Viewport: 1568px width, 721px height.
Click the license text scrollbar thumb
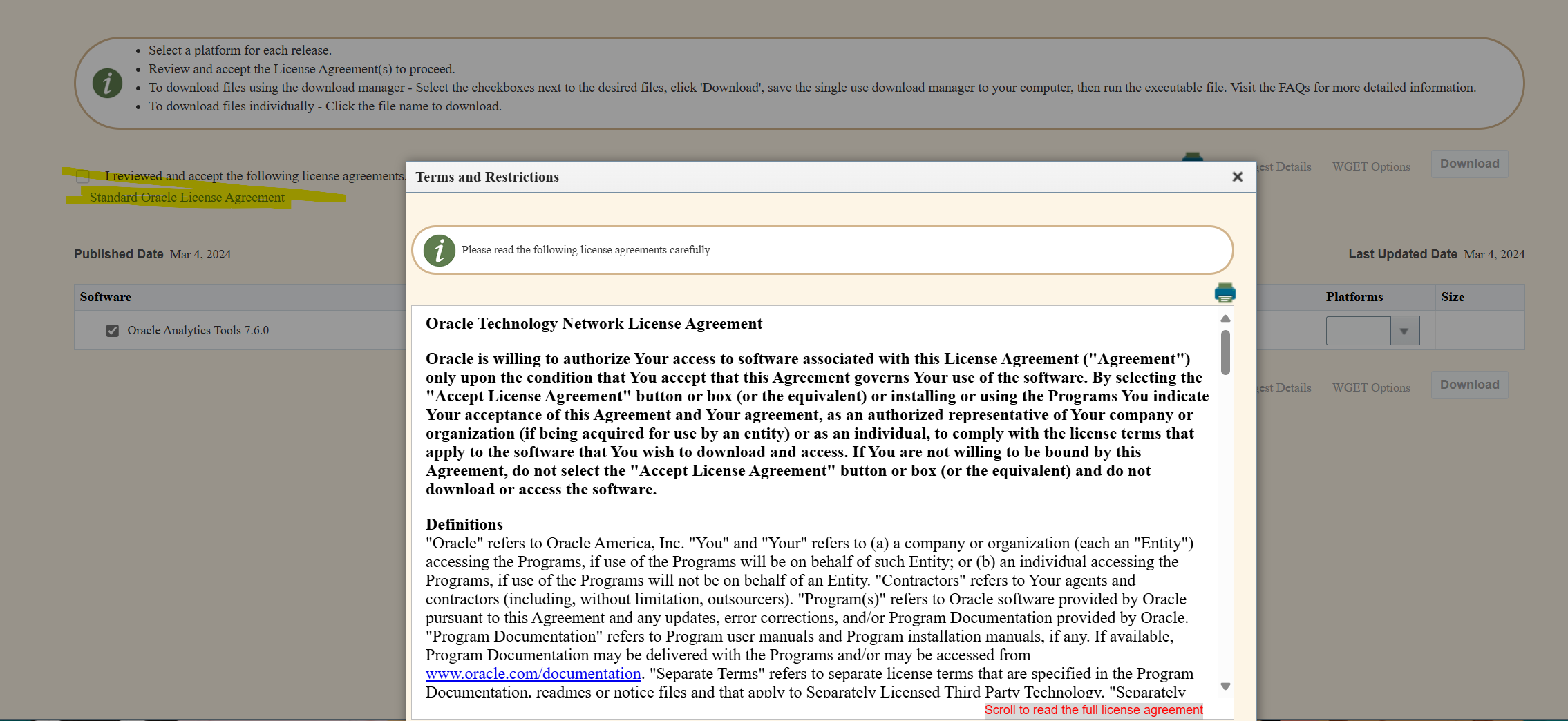pyautogui.click(x=1225, y=352)
